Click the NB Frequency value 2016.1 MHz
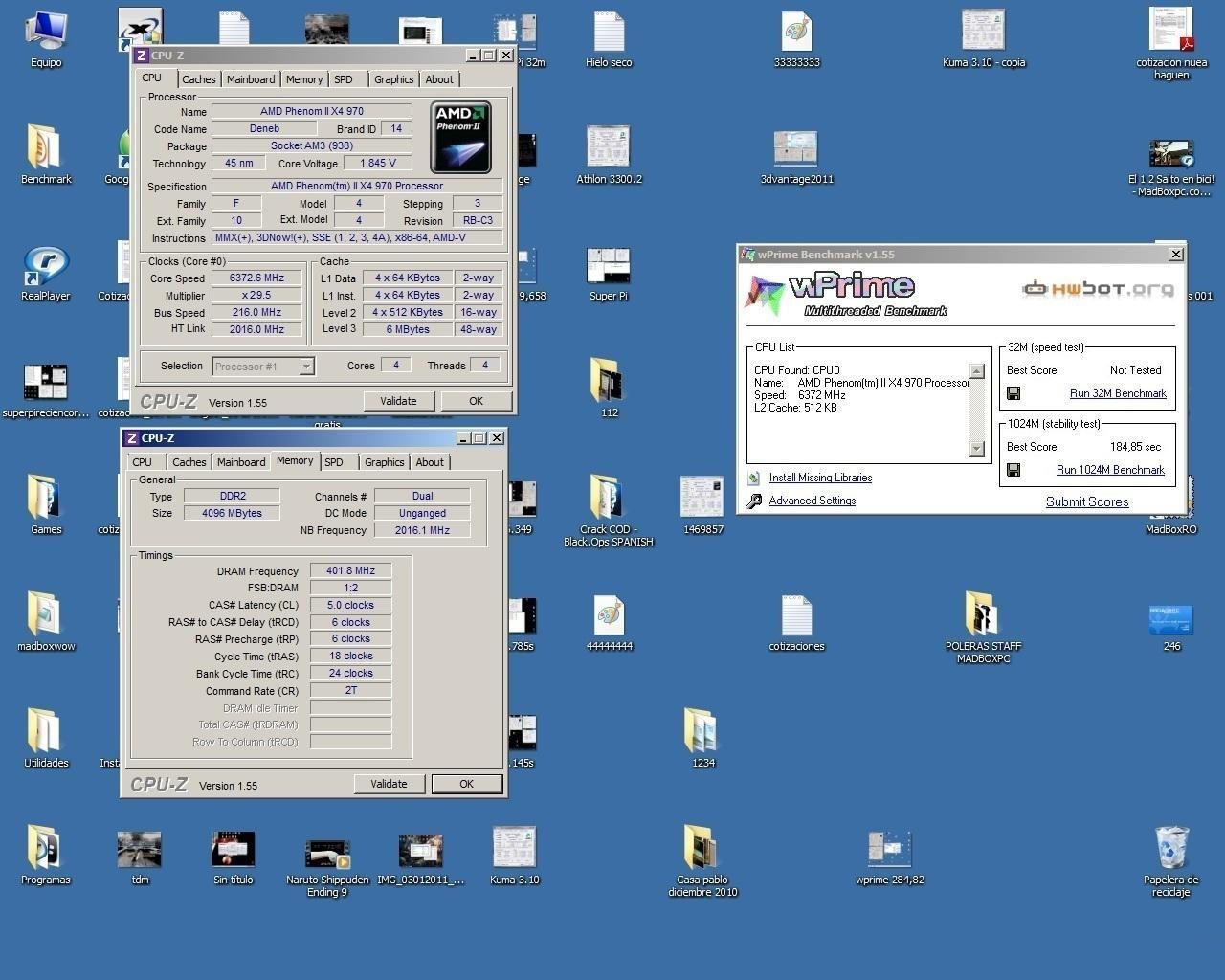This screenshot has width=1225, height=980. pos(422,530)
